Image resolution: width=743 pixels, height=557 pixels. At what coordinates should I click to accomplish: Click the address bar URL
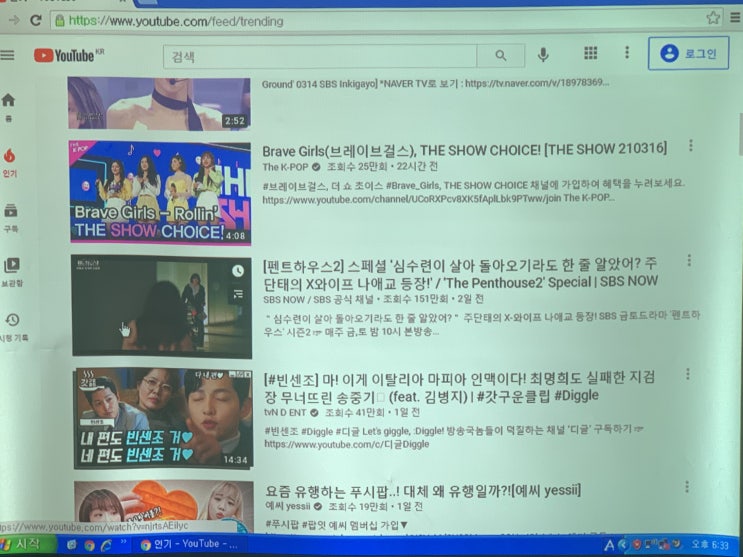(176, 21)
